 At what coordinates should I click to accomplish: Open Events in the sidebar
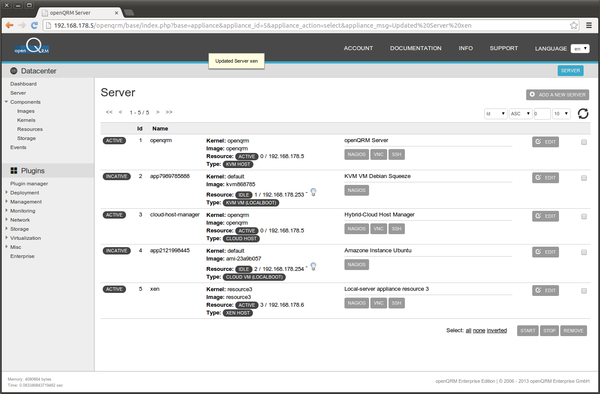pos(18,147)
